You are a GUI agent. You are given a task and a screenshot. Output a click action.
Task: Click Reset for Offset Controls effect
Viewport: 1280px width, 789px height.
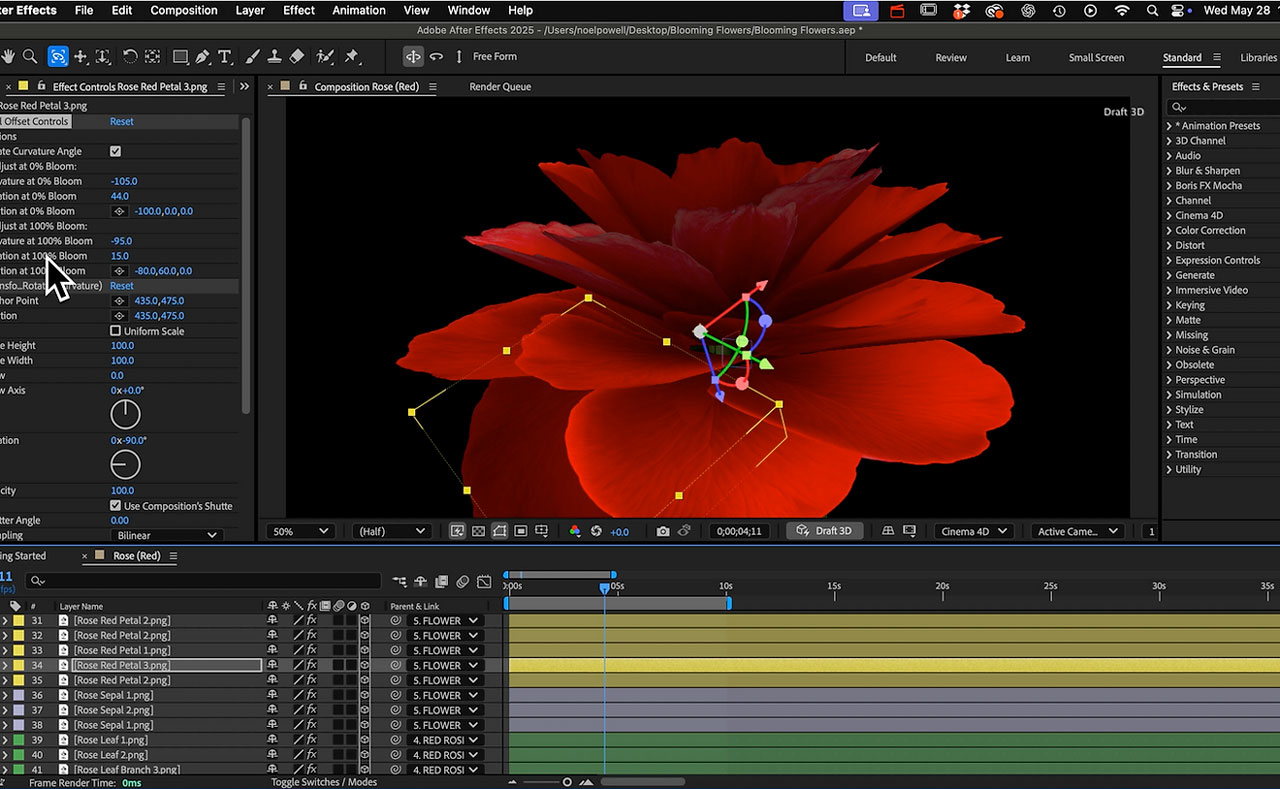pos(121,121)
